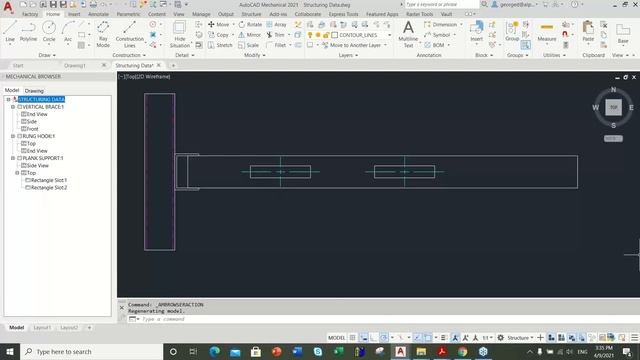The image size is (640, 360).
Task: Activate Ray Mode tool
Action: [103, 34]
